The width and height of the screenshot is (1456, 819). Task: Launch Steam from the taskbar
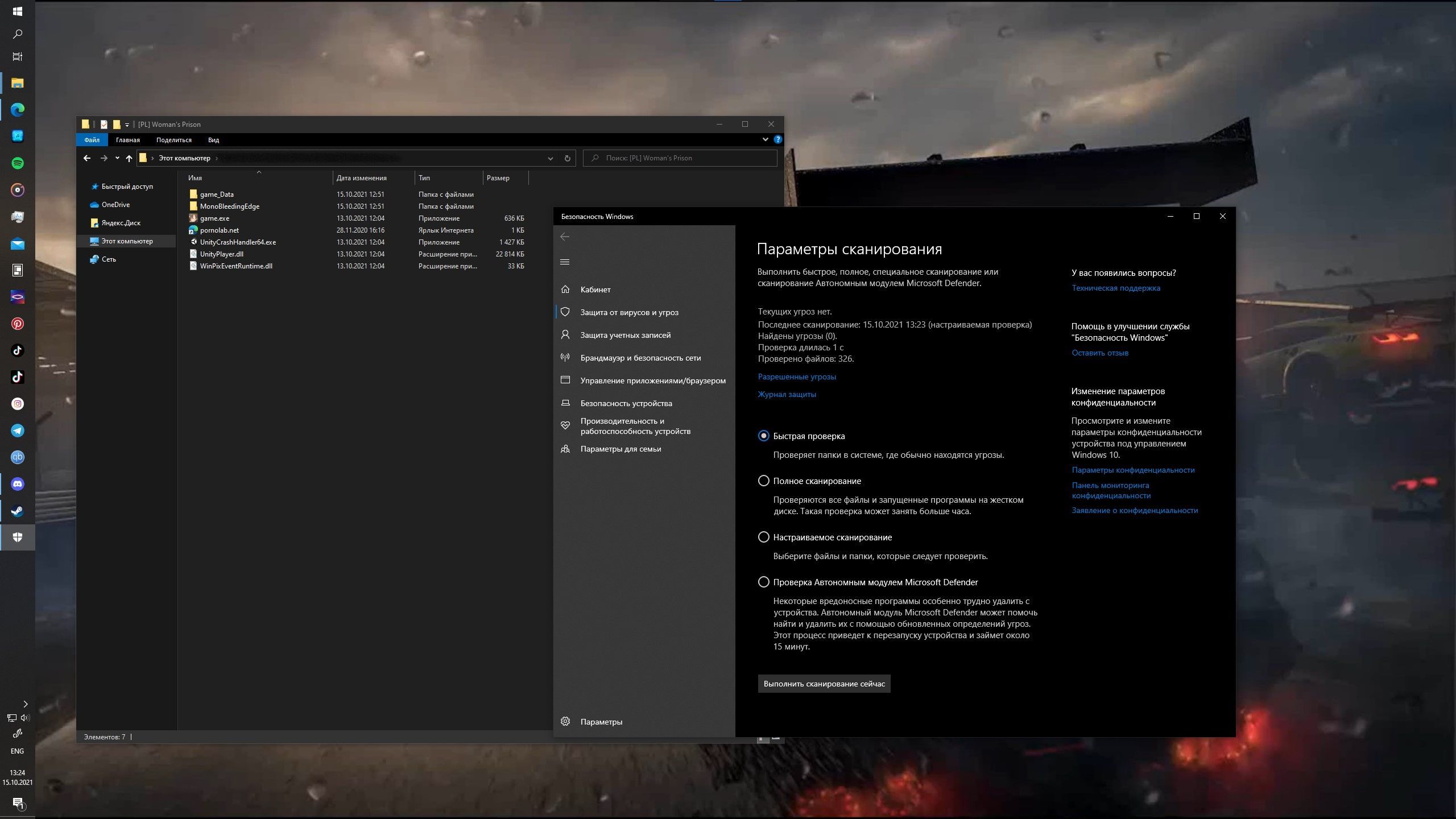[18, 511]
